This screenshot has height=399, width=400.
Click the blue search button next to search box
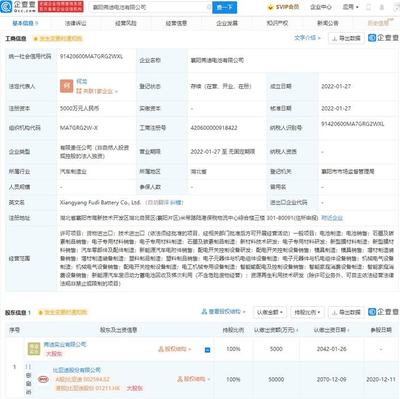[224, 7]
